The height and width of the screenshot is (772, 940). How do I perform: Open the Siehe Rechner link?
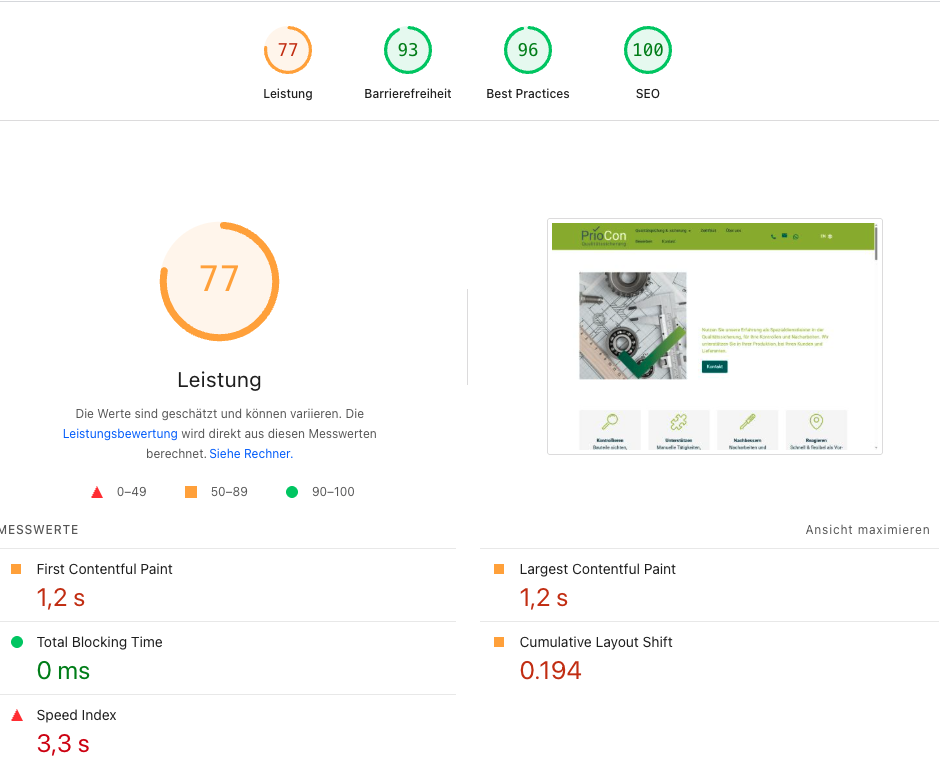(x=251, y=454)
